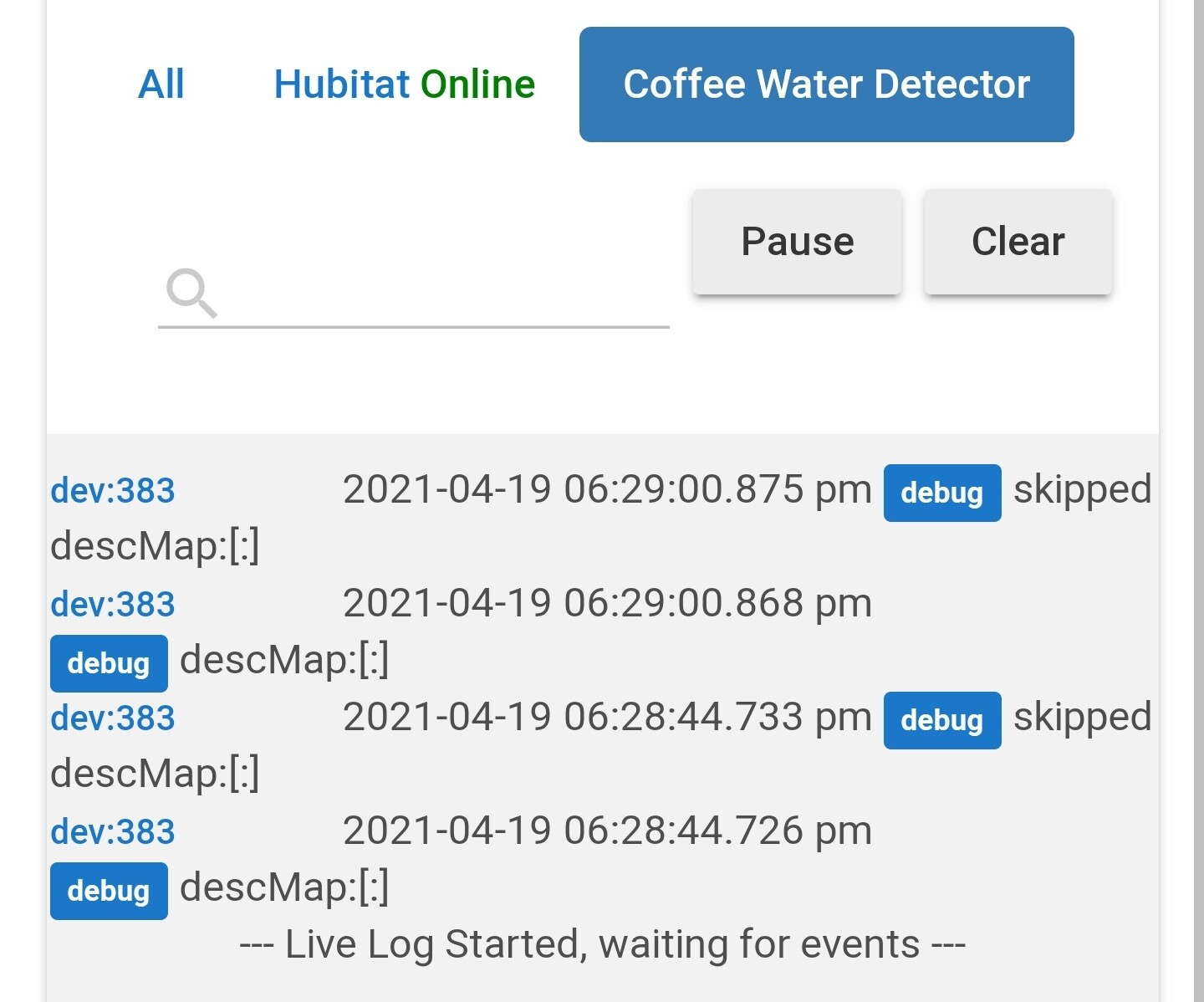Open the Hubitat Online tab

click(x=404, y=84)
